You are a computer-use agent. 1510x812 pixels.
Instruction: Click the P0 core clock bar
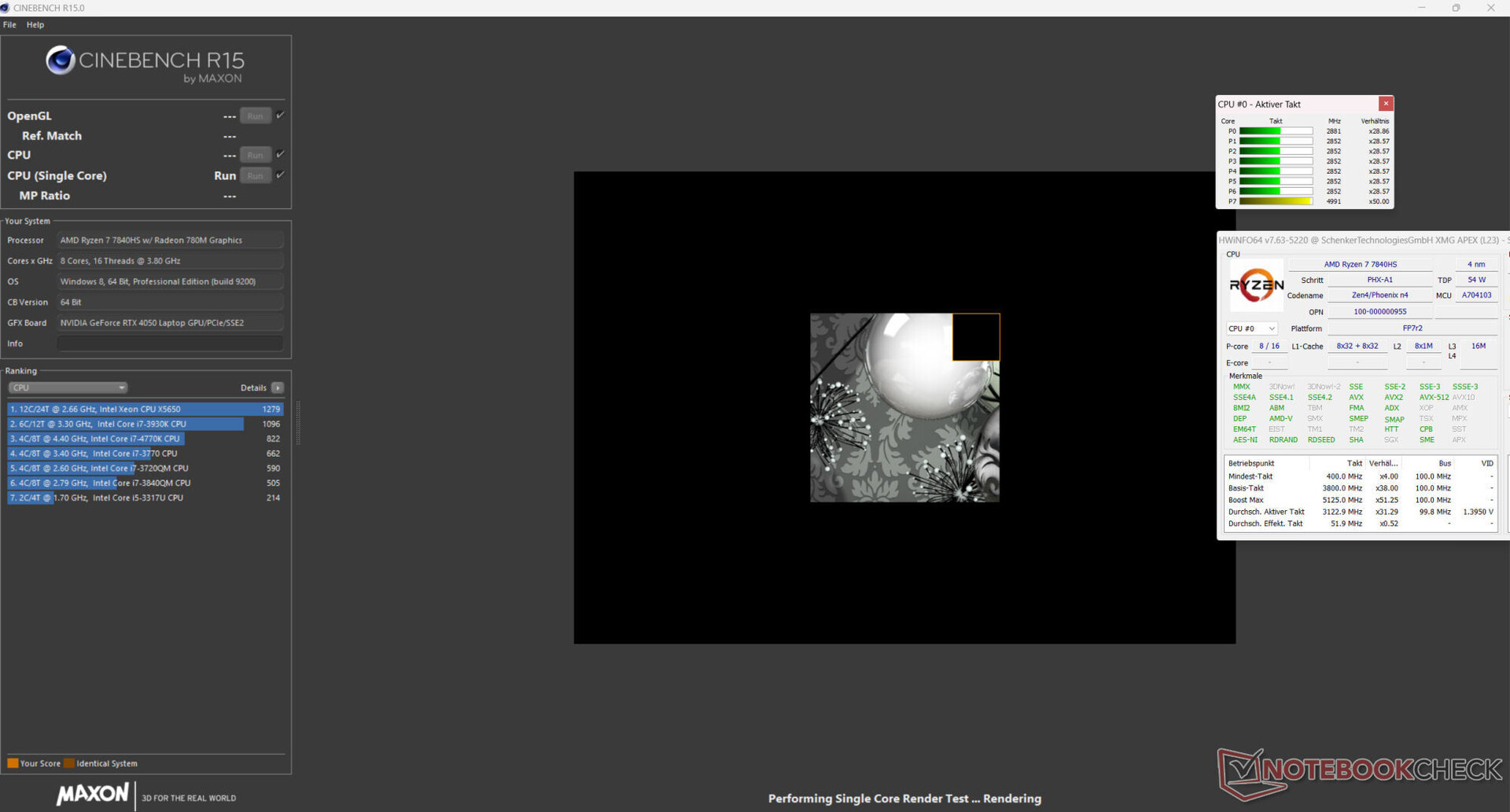[1276, 131]
